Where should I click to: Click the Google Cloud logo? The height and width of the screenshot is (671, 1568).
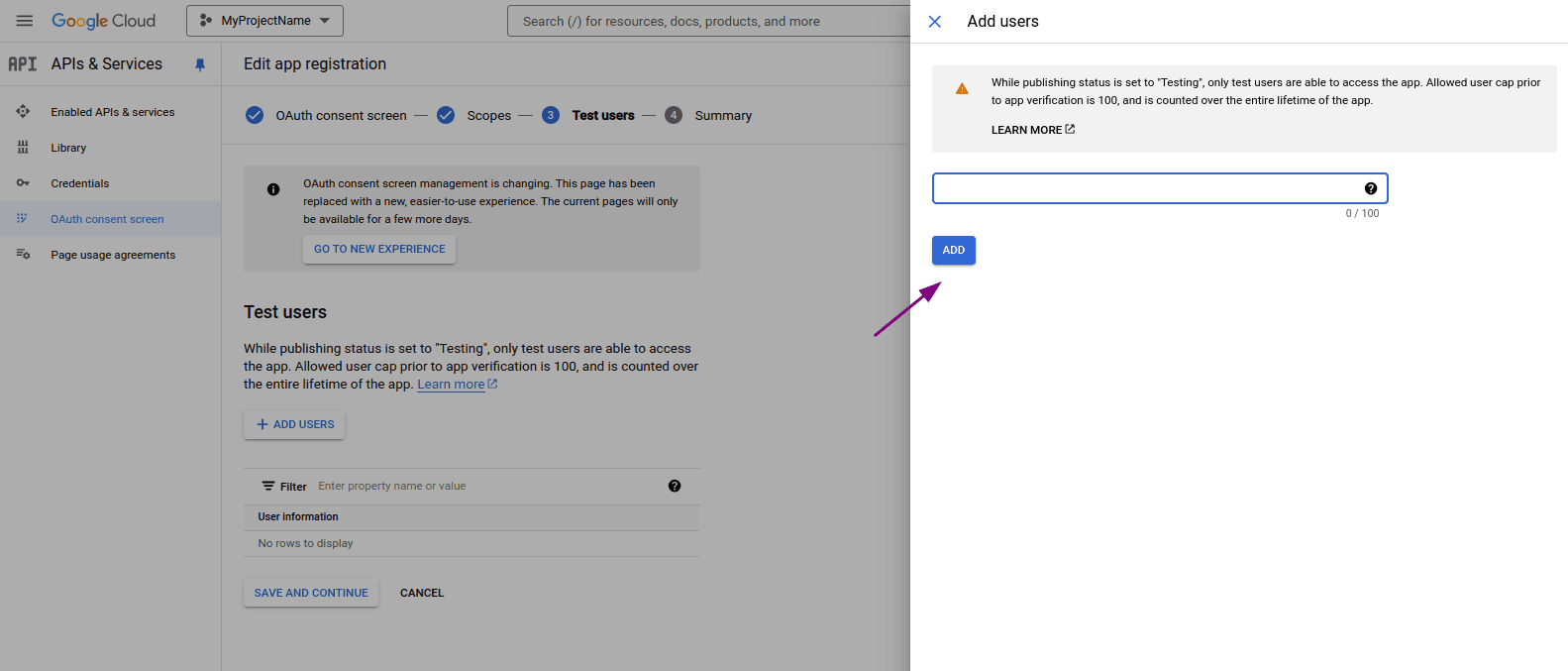pos(104,21)
